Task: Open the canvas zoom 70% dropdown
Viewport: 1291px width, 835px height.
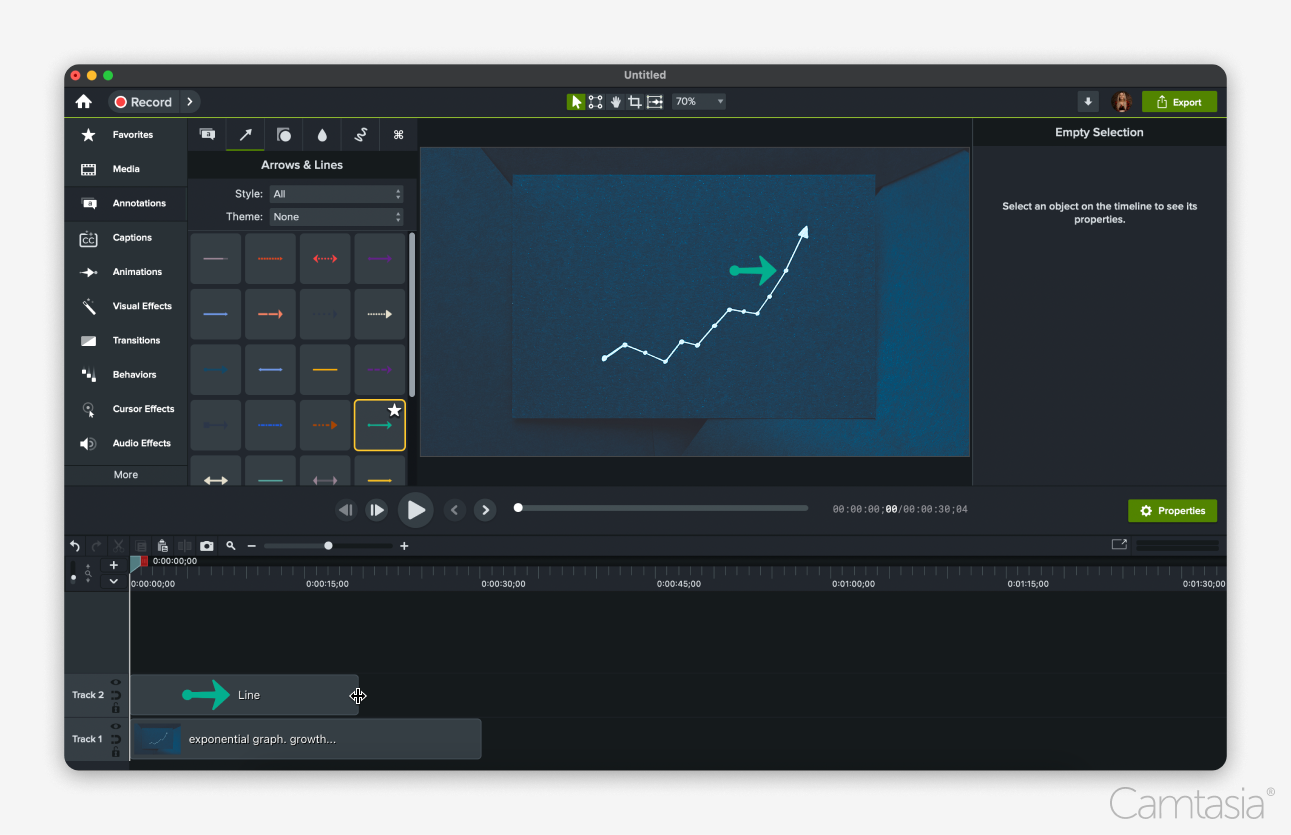Action: click(x=699, y=102)
